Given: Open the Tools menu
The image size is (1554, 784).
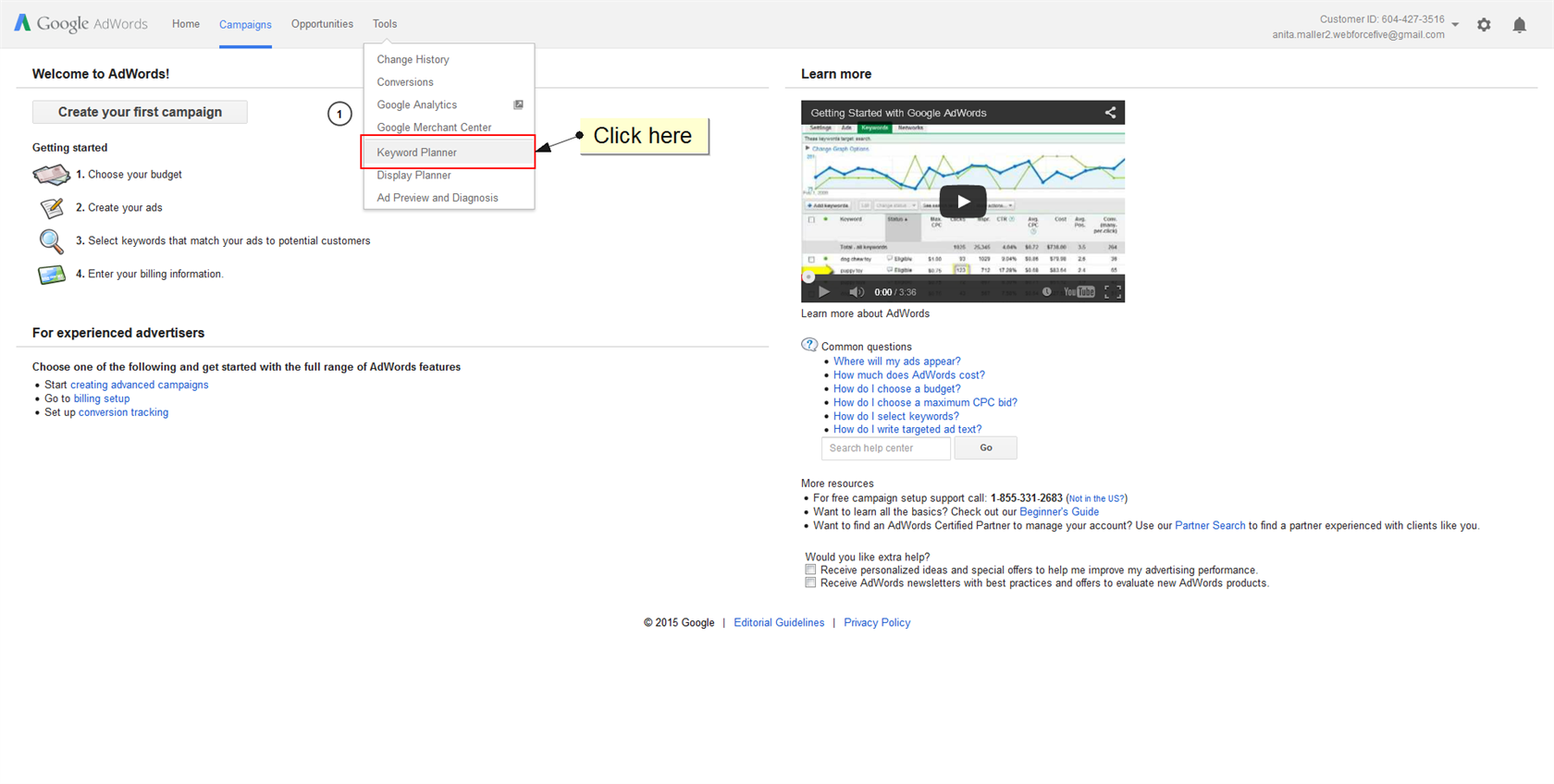Looking at the screenshot, I should pos(385,24).
